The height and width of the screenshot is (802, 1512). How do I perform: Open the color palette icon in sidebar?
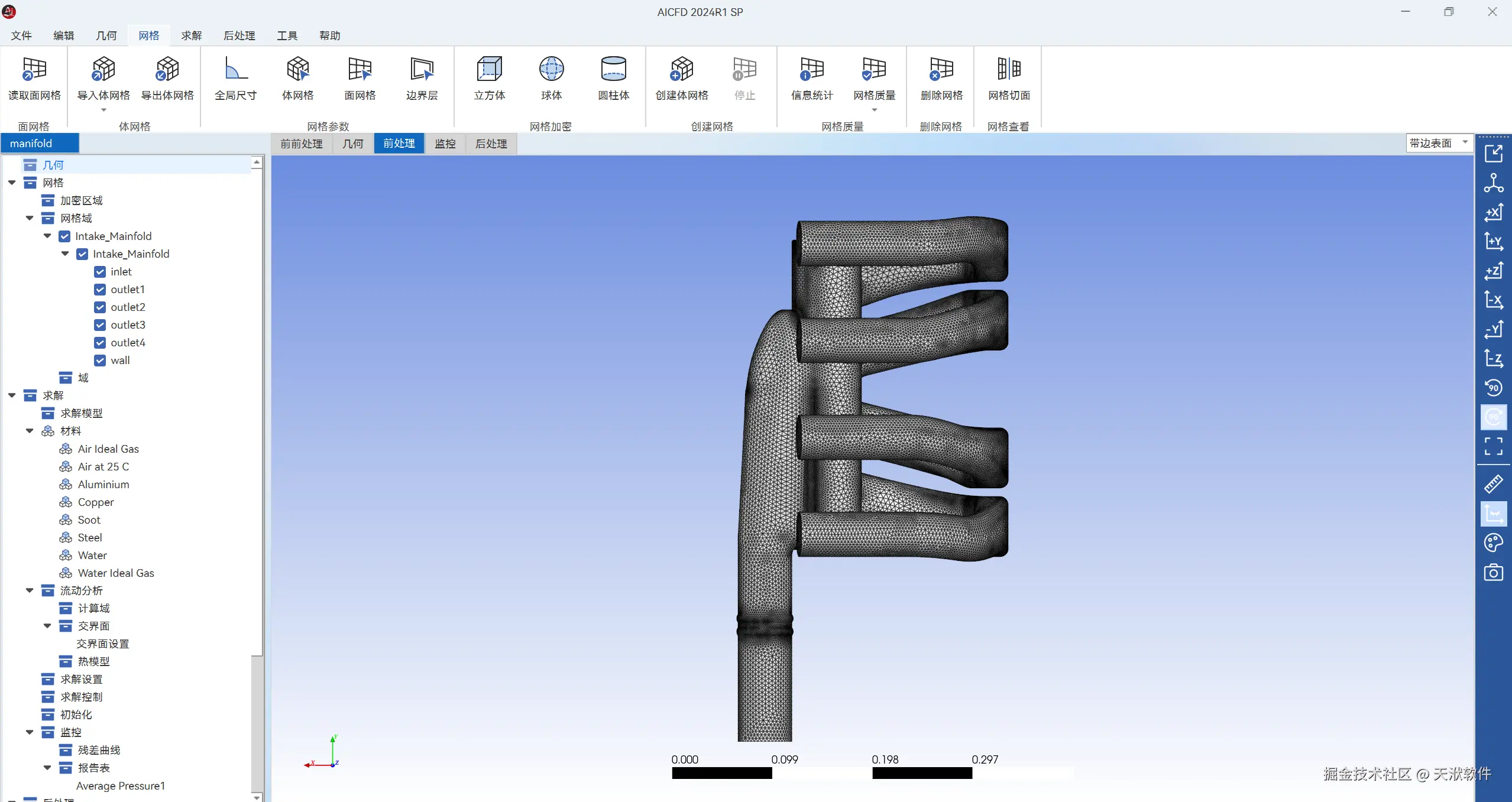(1493, 543)
